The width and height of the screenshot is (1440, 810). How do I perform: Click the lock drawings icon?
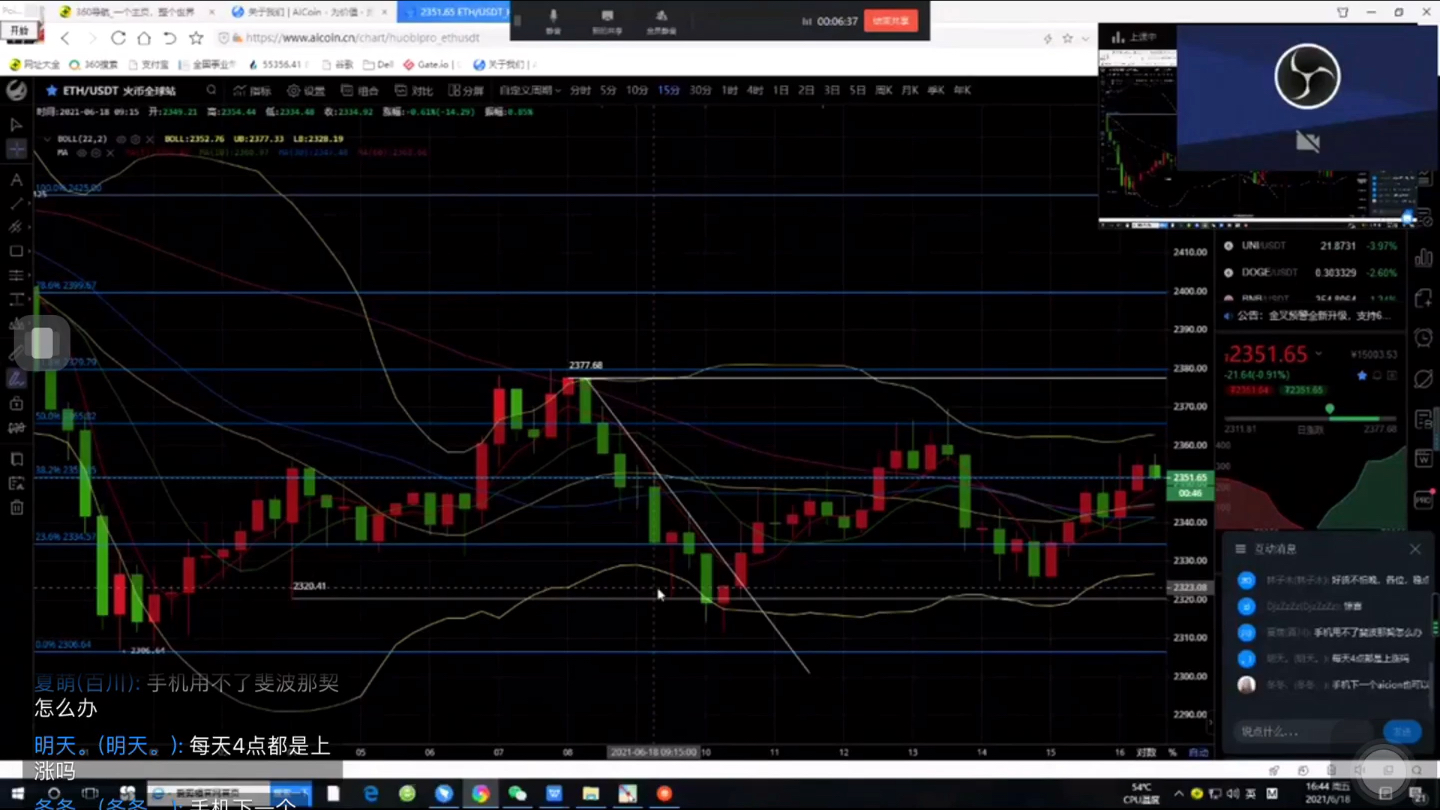tap(16, 404)
